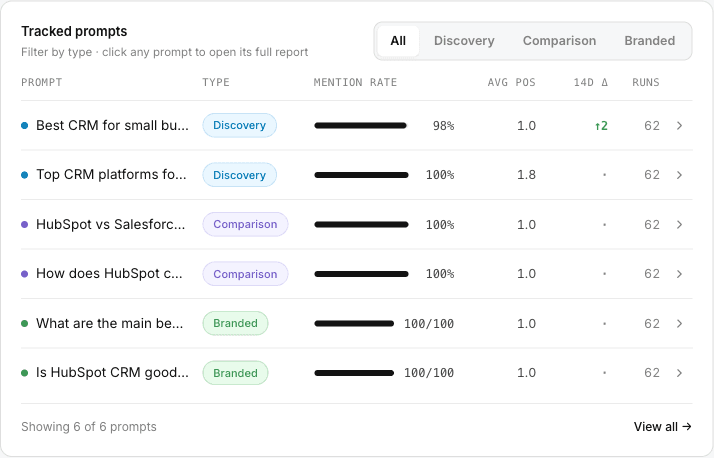Switch to the Discovery filter tab
This screenshot has height=458, width=714.
(464, 41)
